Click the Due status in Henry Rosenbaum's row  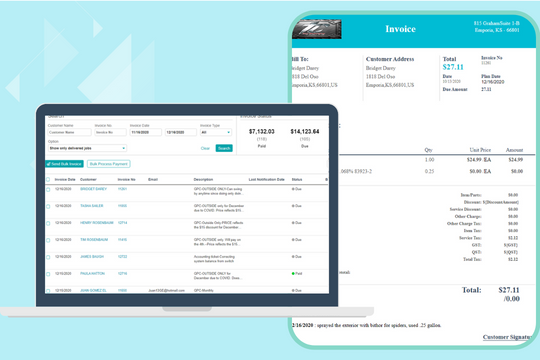(297, 223)
